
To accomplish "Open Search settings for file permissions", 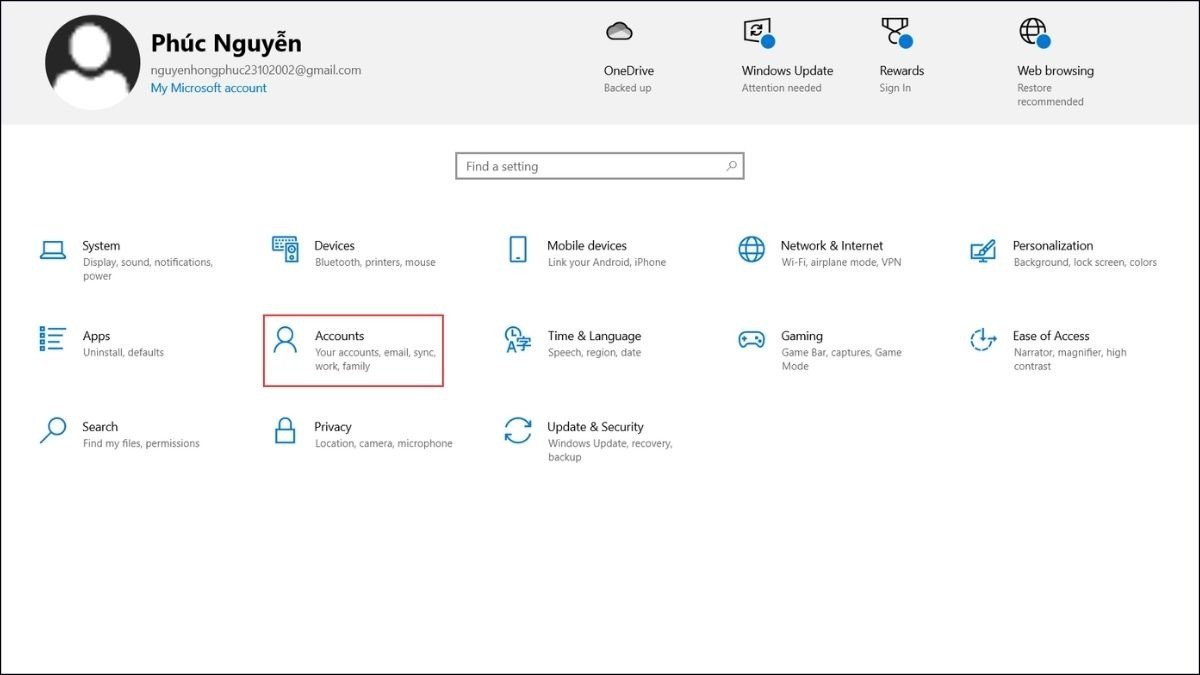I will tap(100, 426).
